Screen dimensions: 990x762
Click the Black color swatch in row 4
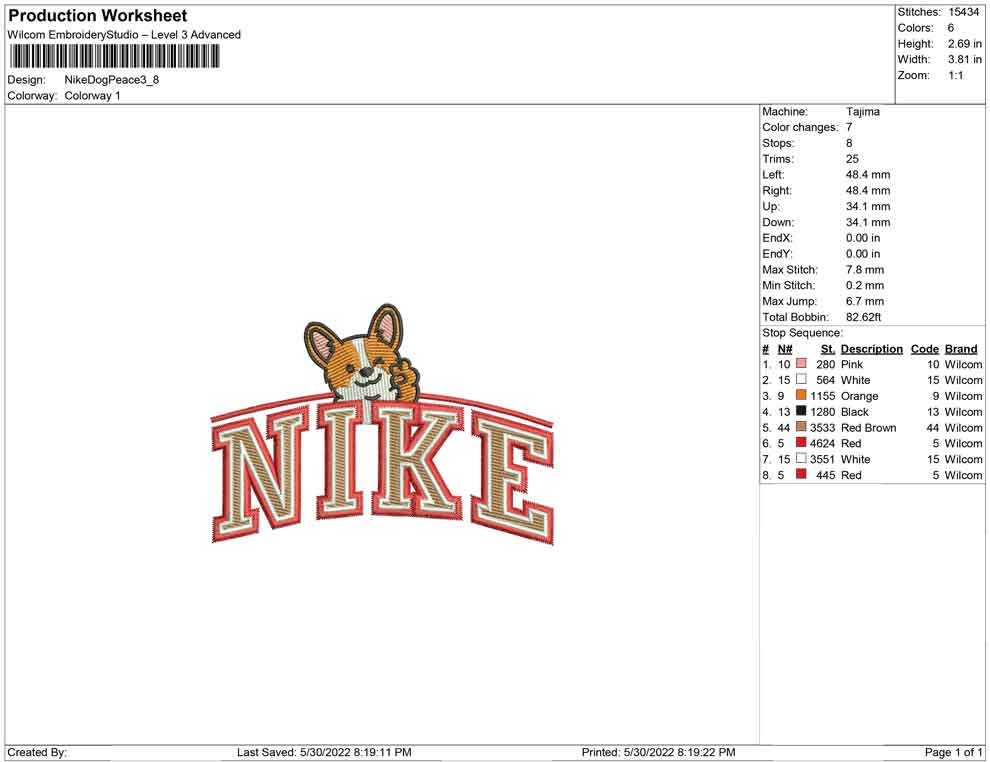pyautogui.click(x=801, y=411)
